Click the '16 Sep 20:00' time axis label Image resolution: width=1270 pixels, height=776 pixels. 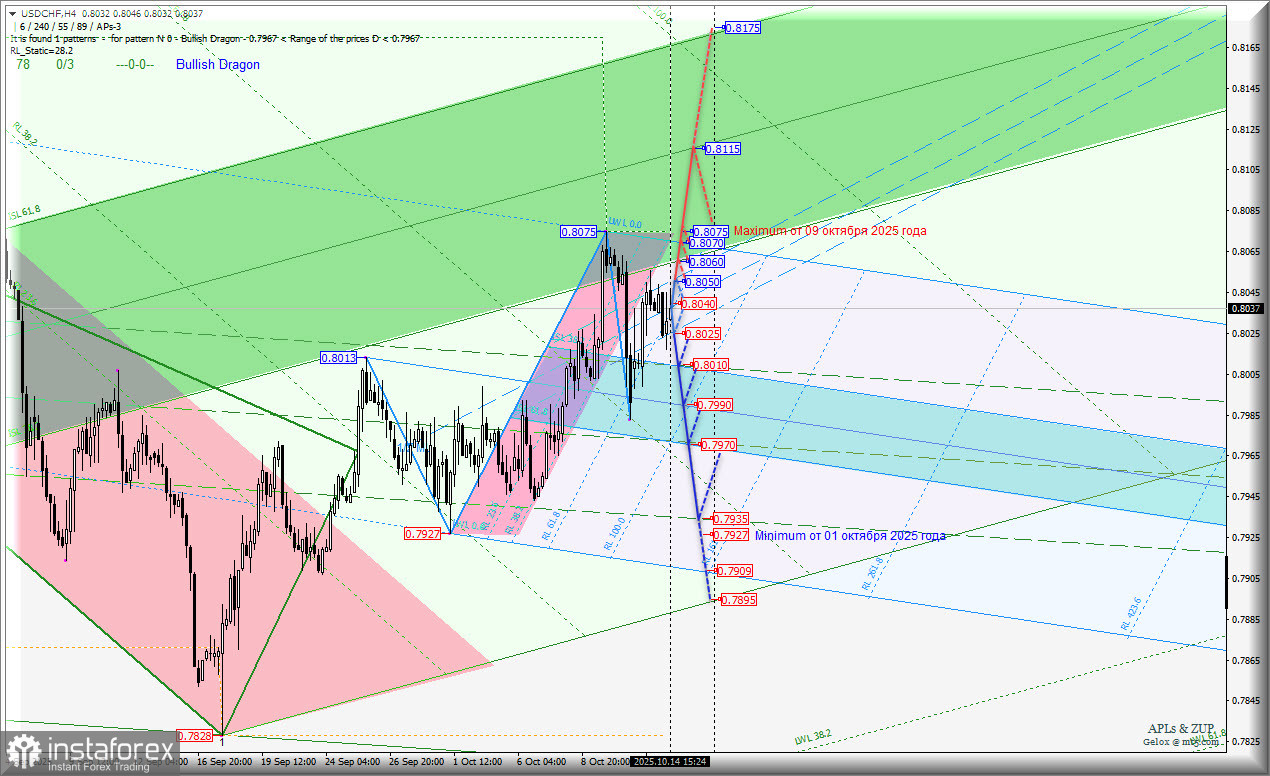coord(224,761)
